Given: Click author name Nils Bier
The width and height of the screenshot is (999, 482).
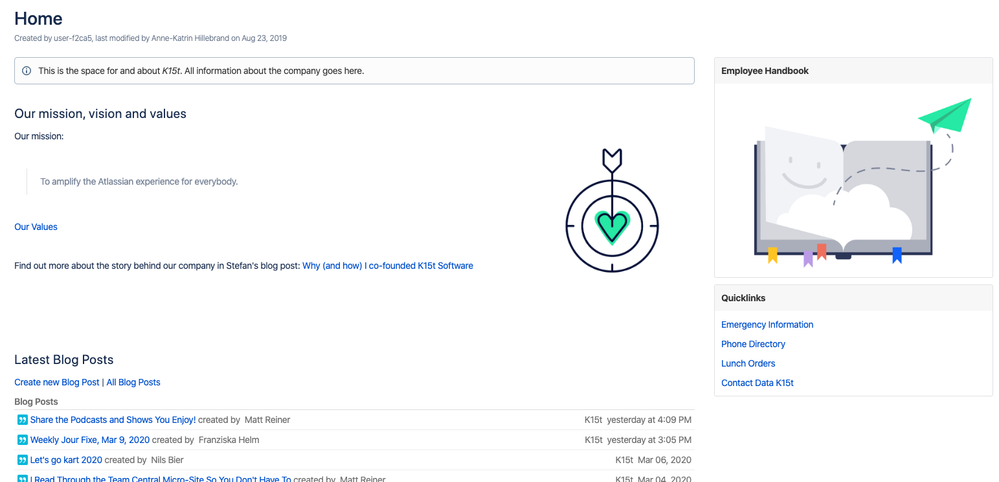Looking at the screenshot, I should (x=167, y=460).
